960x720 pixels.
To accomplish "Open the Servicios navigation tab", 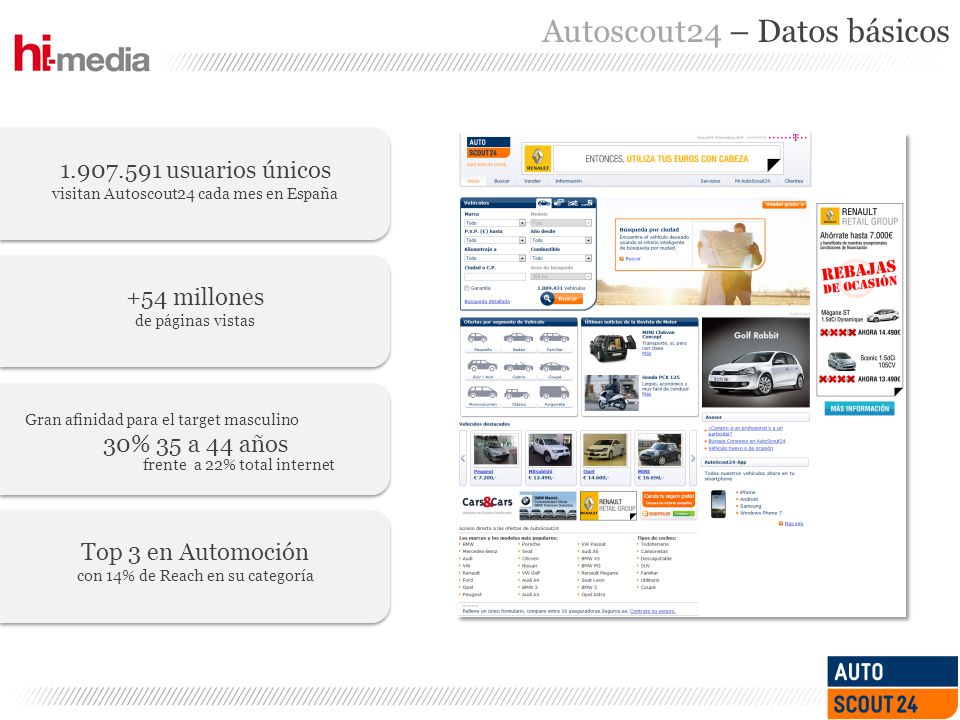I will click(x=710, y=181).
